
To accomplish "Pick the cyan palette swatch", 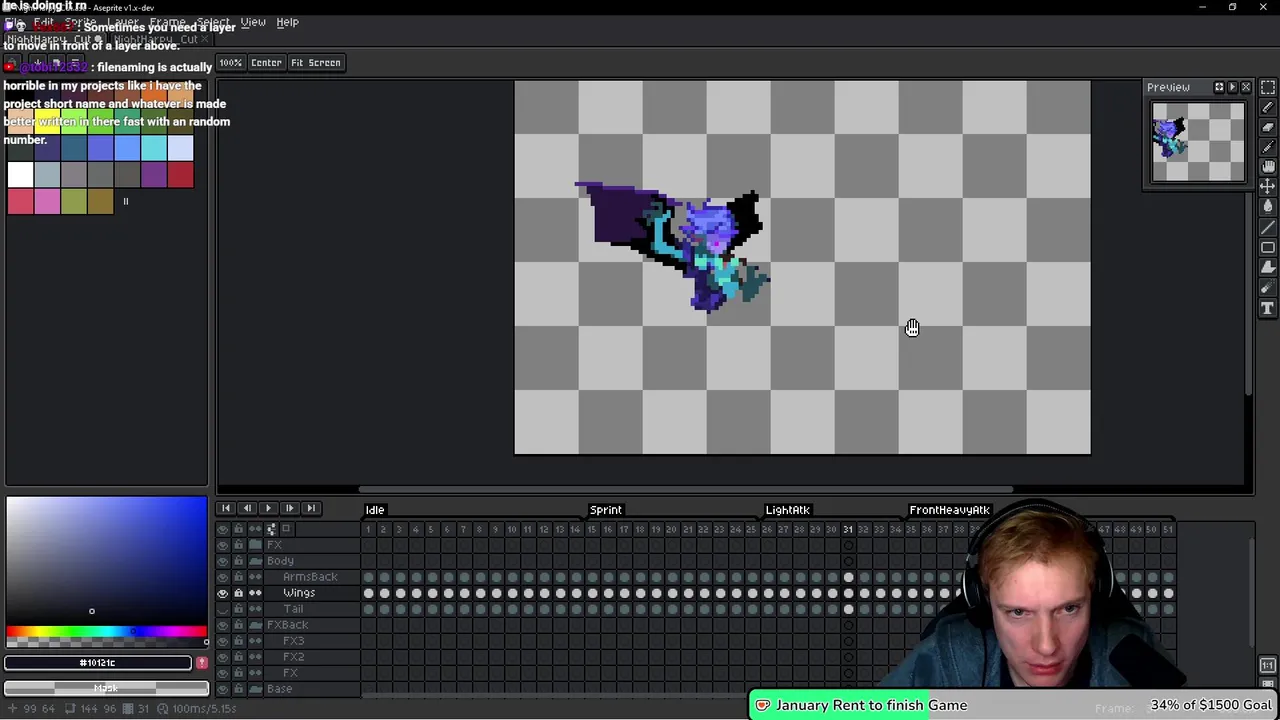I will pyautogui.click(x=154, y=147).
